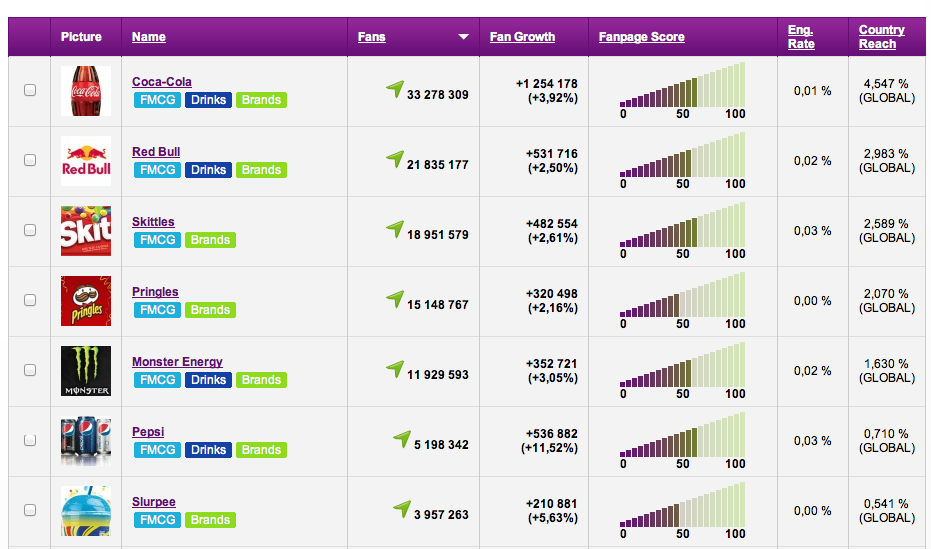Sort by Country Reach column header

[882, 37]
